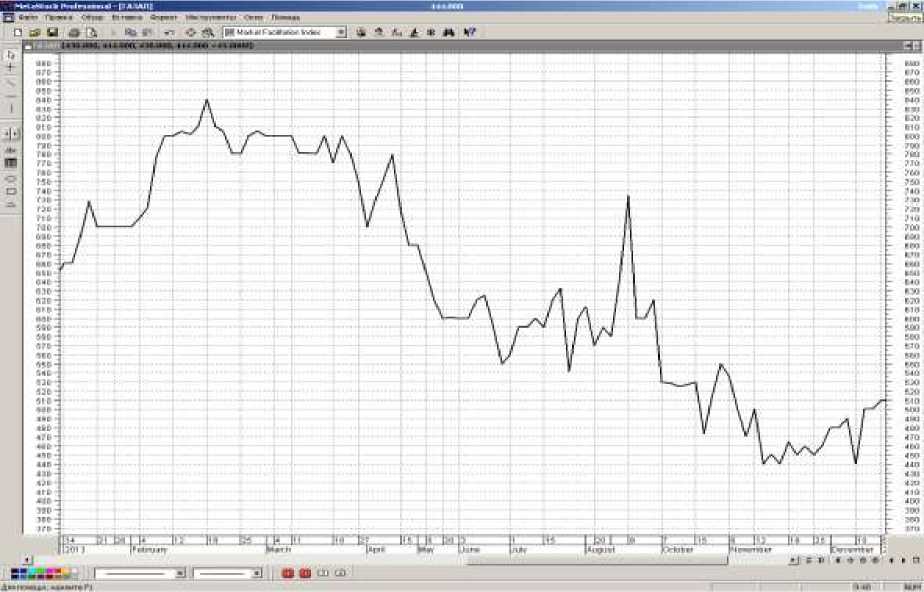Screen dimensions: 924x592
Task: Click the November label on date axis
Action: pos(751,550)
